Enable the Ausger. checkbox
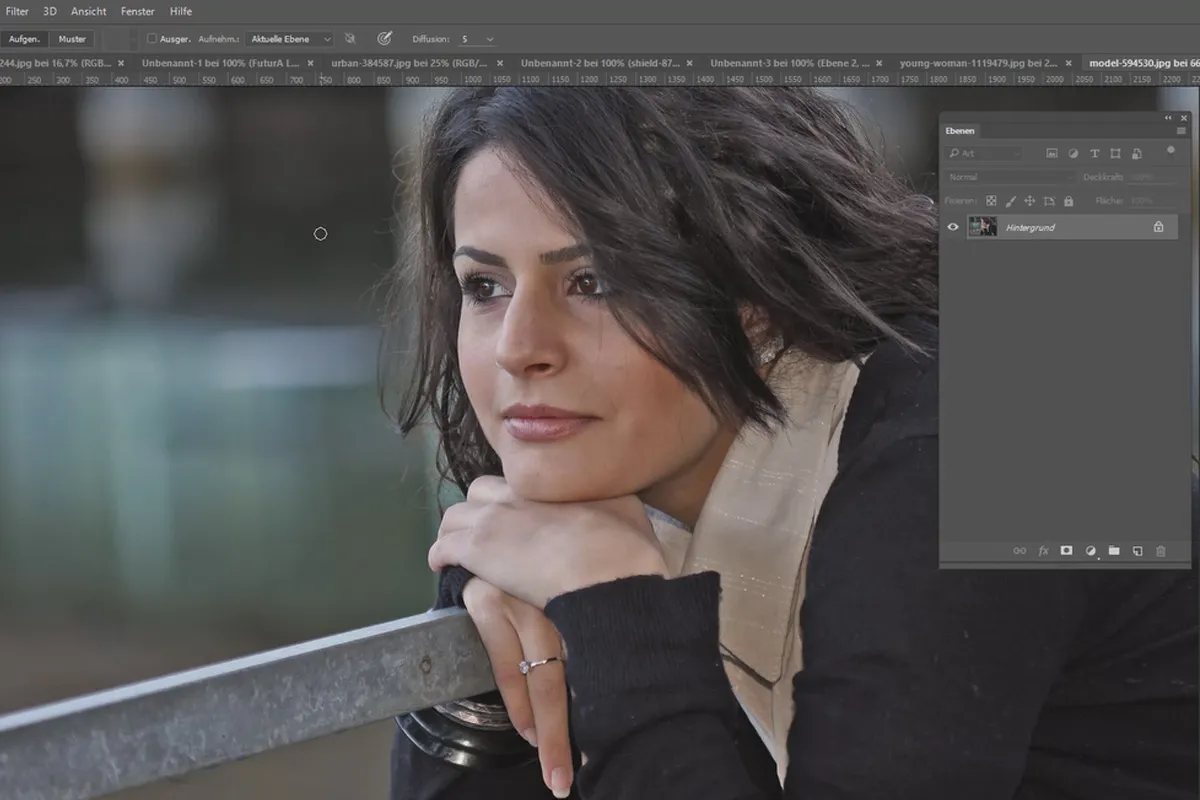The height and width of the screenshot is (800, 1200). point(152,39)
